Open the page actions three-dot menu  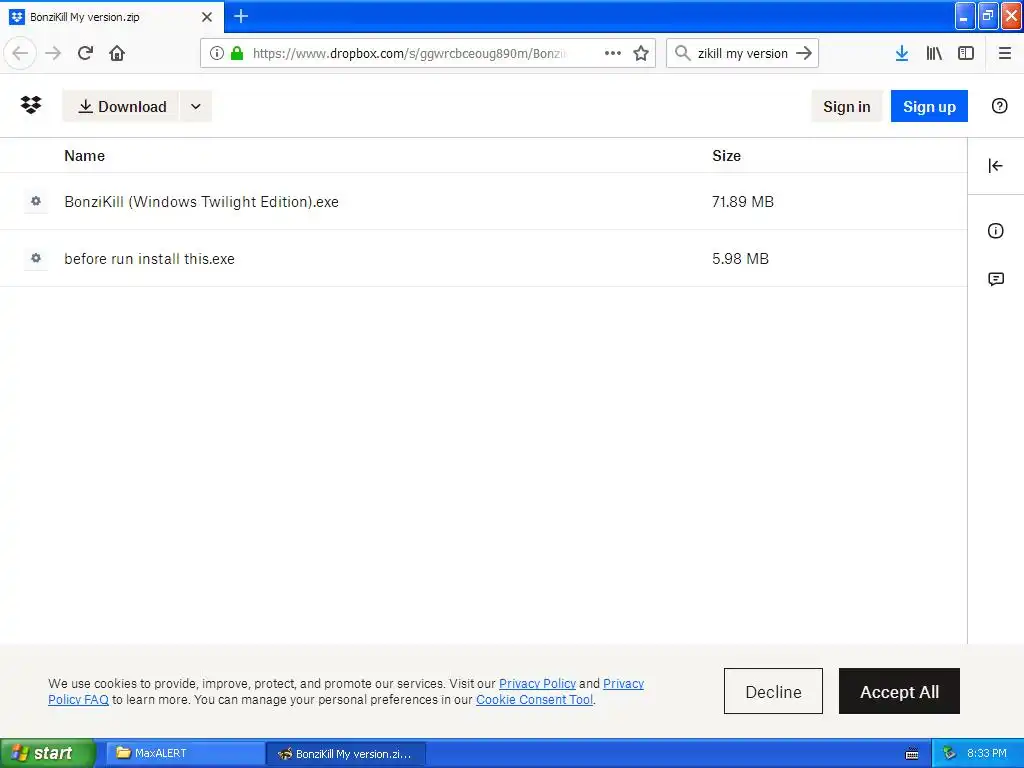tap(613, 53)
